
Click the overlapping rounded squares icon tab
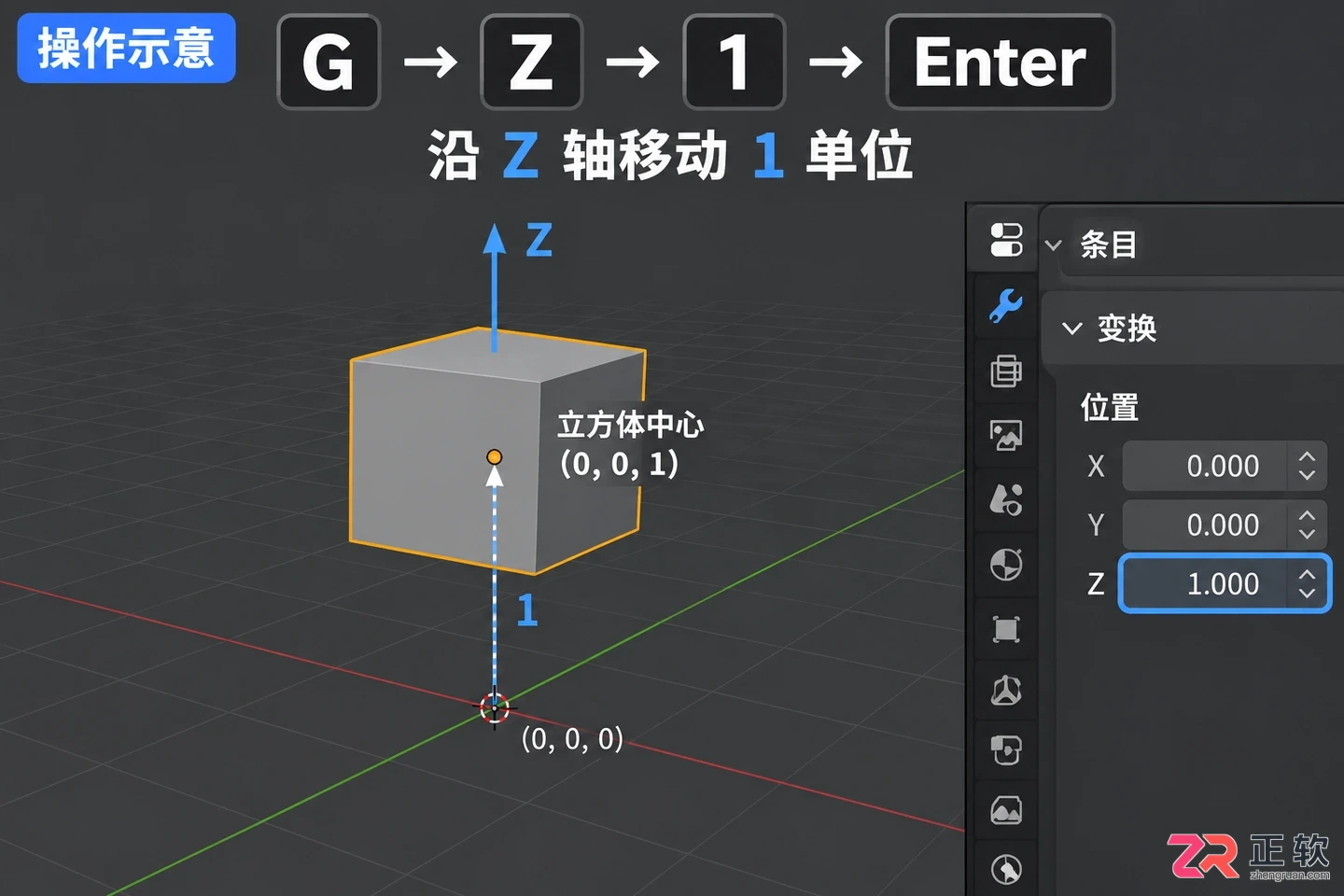1006,749
